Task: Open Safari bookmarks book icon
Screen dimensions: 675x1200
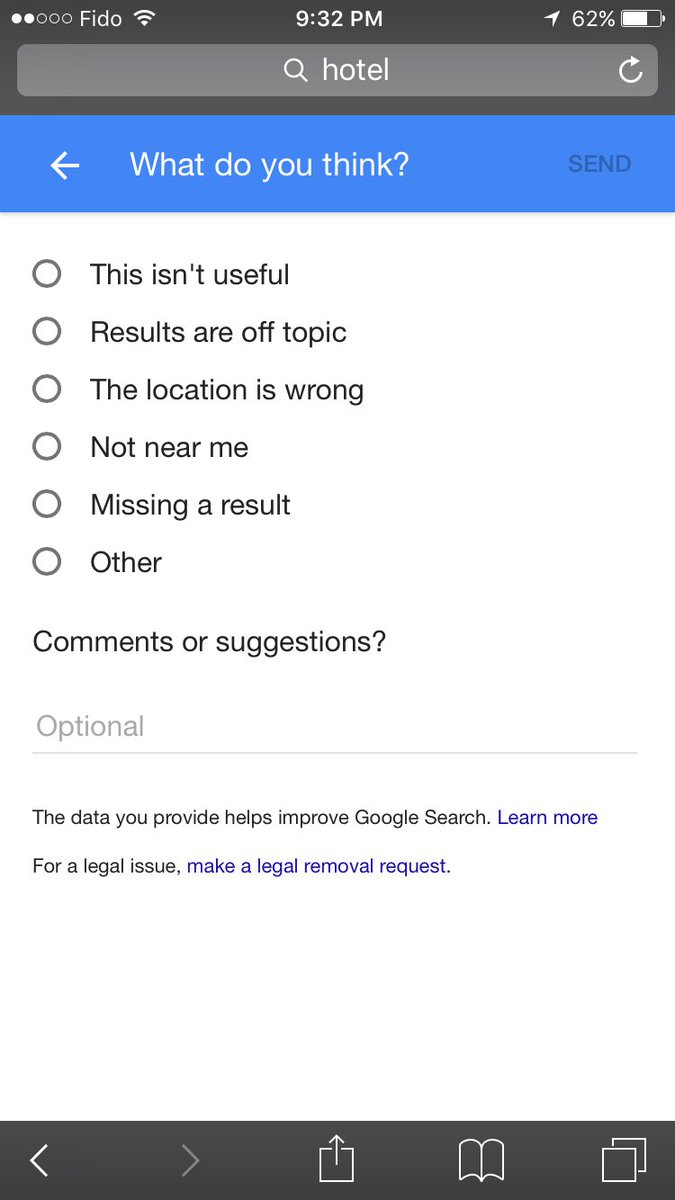Action: coord(481,1161)
